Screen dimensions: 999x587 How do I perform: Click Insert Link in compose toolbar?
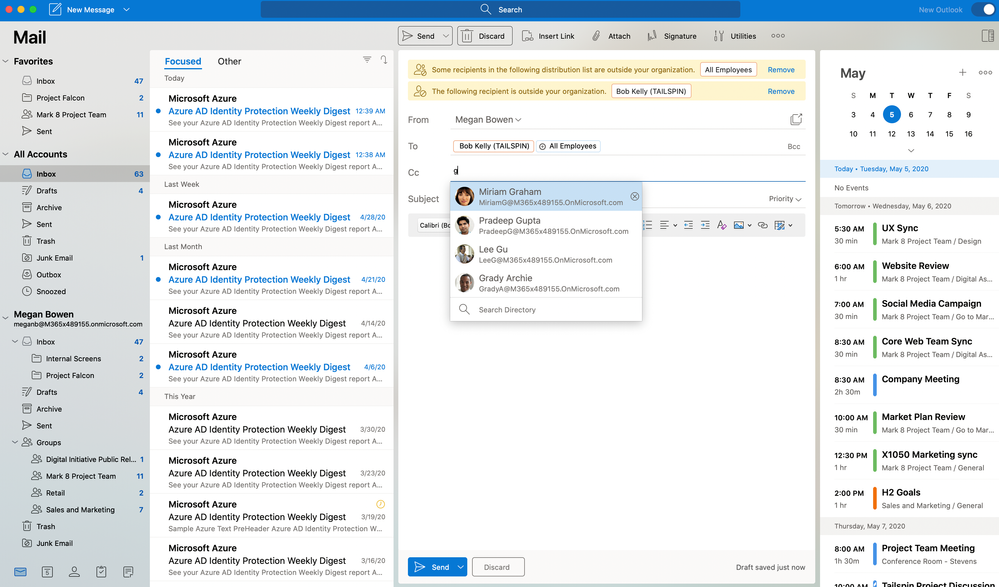tap(548, 36)
